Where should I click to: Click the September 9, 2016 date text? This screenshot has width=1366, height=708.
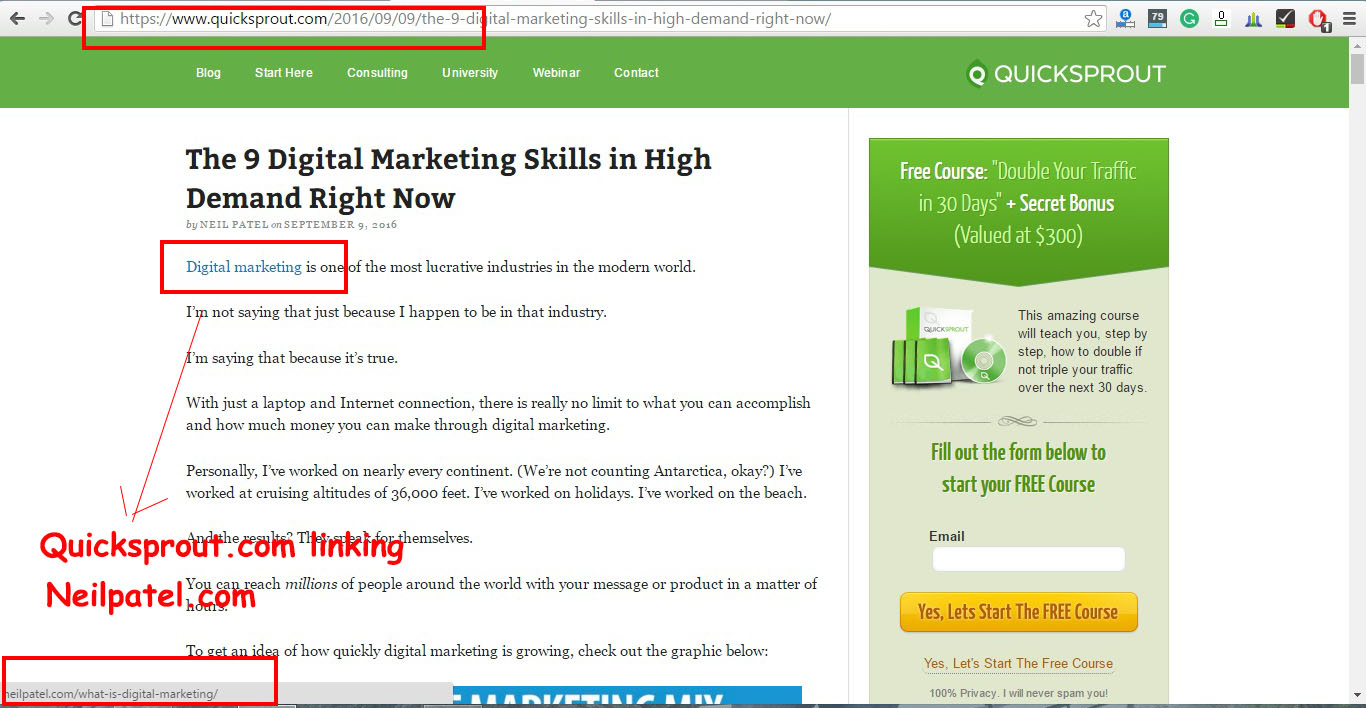[340, 225]
